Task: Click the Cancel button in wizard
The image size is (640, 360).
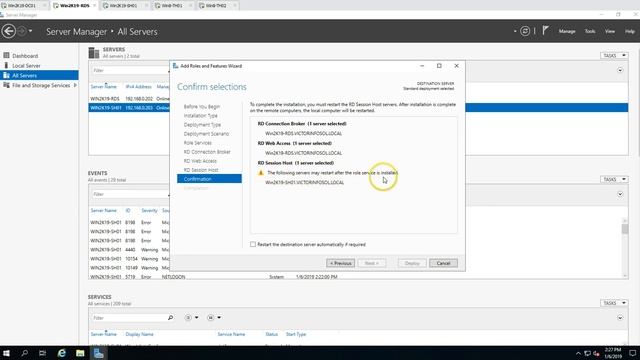Action: coord(443,263)
